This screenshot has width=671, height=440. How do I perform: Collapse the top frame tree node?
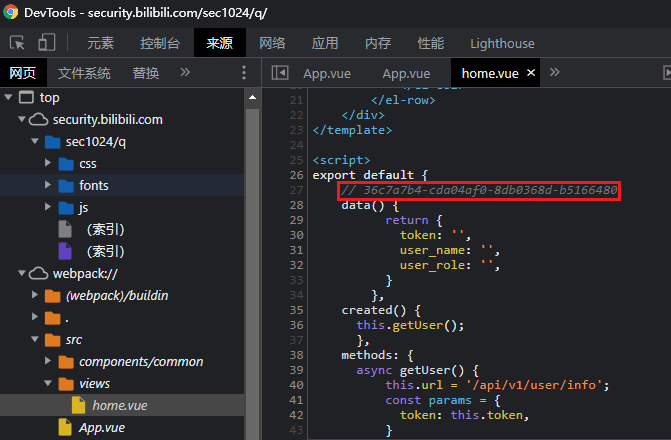pyautogui.click(x=9, y=98)
